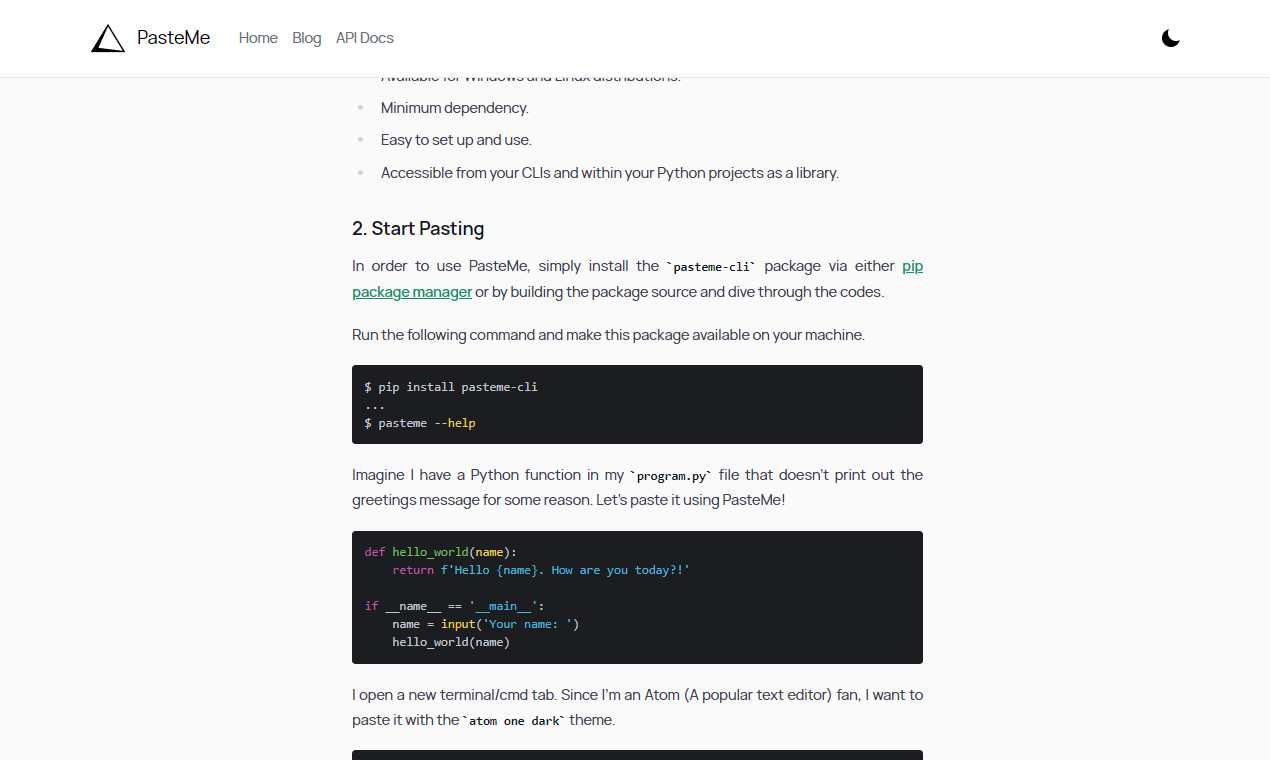Click the 'Minimum dependency.' bullet text
This screenshot has height=760, width=1270.
click(455, 108)
